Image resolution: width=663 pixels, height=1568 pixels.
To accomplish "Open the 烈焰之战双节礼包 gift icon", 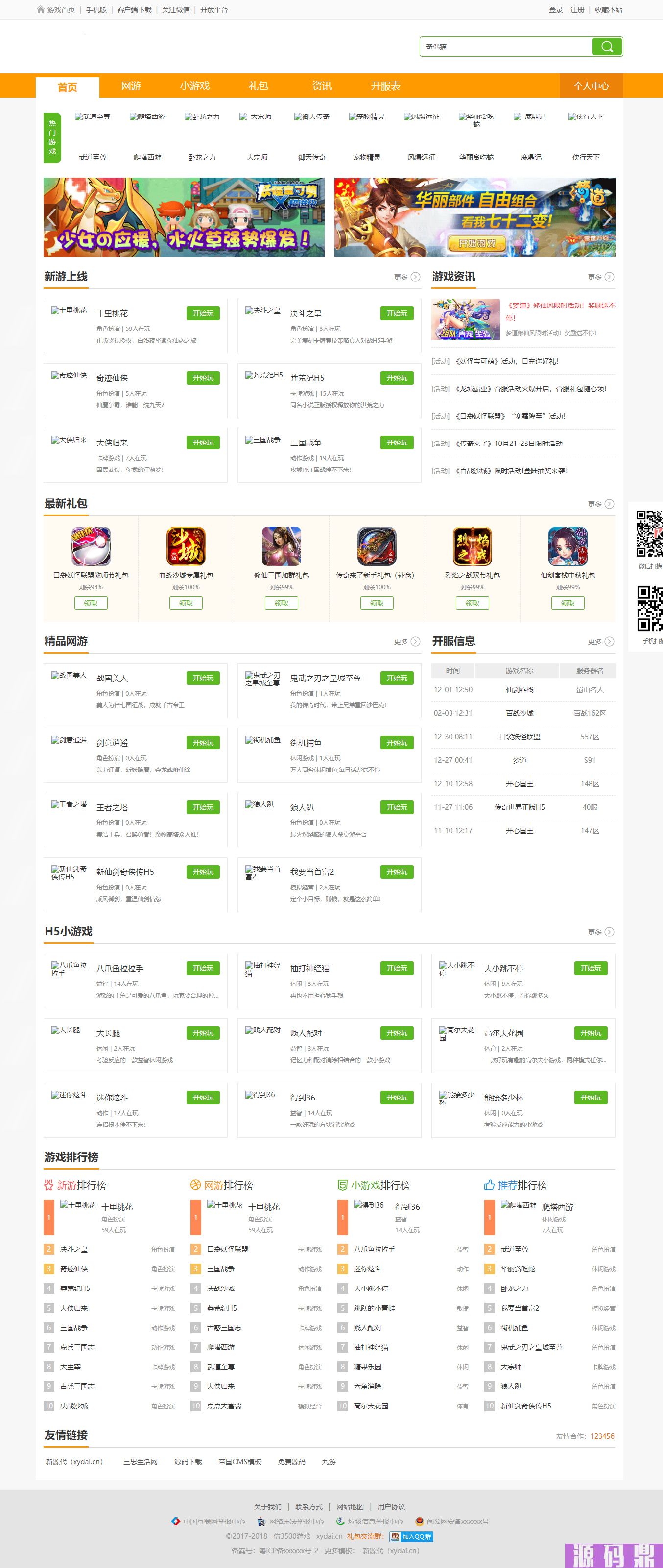I will (473, 546).
